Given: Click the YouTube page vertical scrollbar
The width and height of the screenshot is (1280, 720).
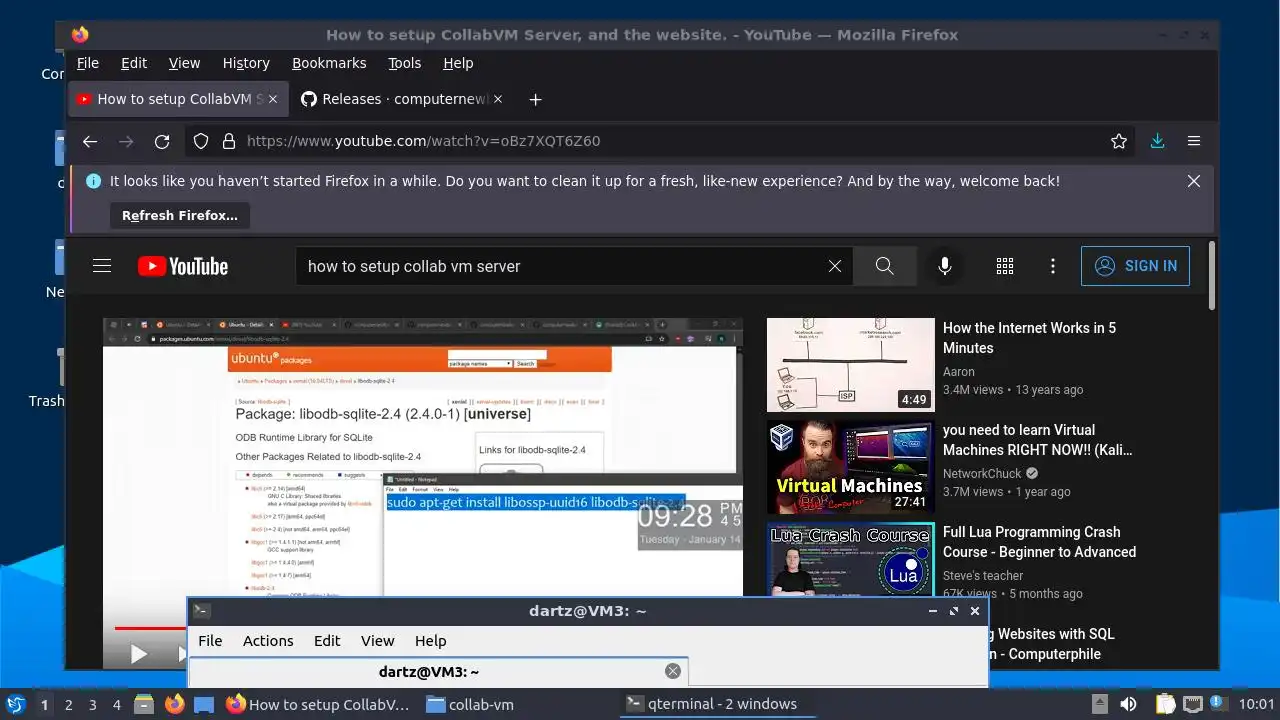Looking at the screenshot, I should [1212, 276].
